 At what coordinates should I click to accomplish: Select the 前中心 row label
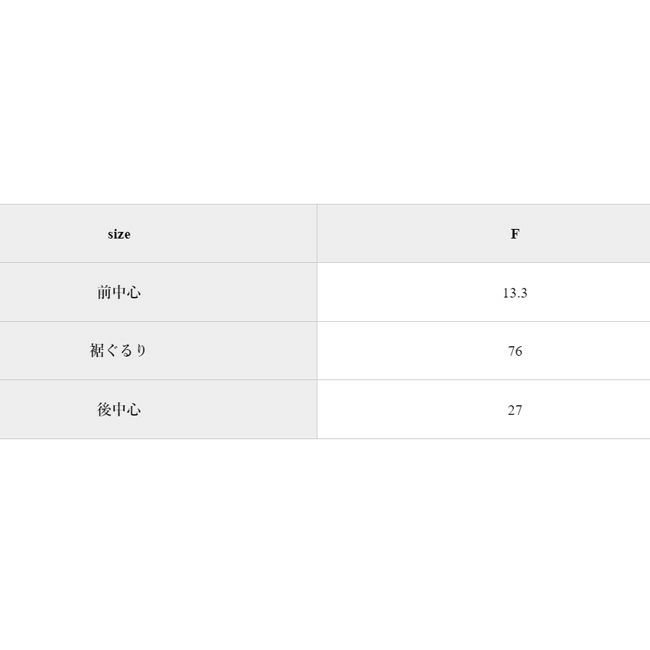(x=119, y=292)
